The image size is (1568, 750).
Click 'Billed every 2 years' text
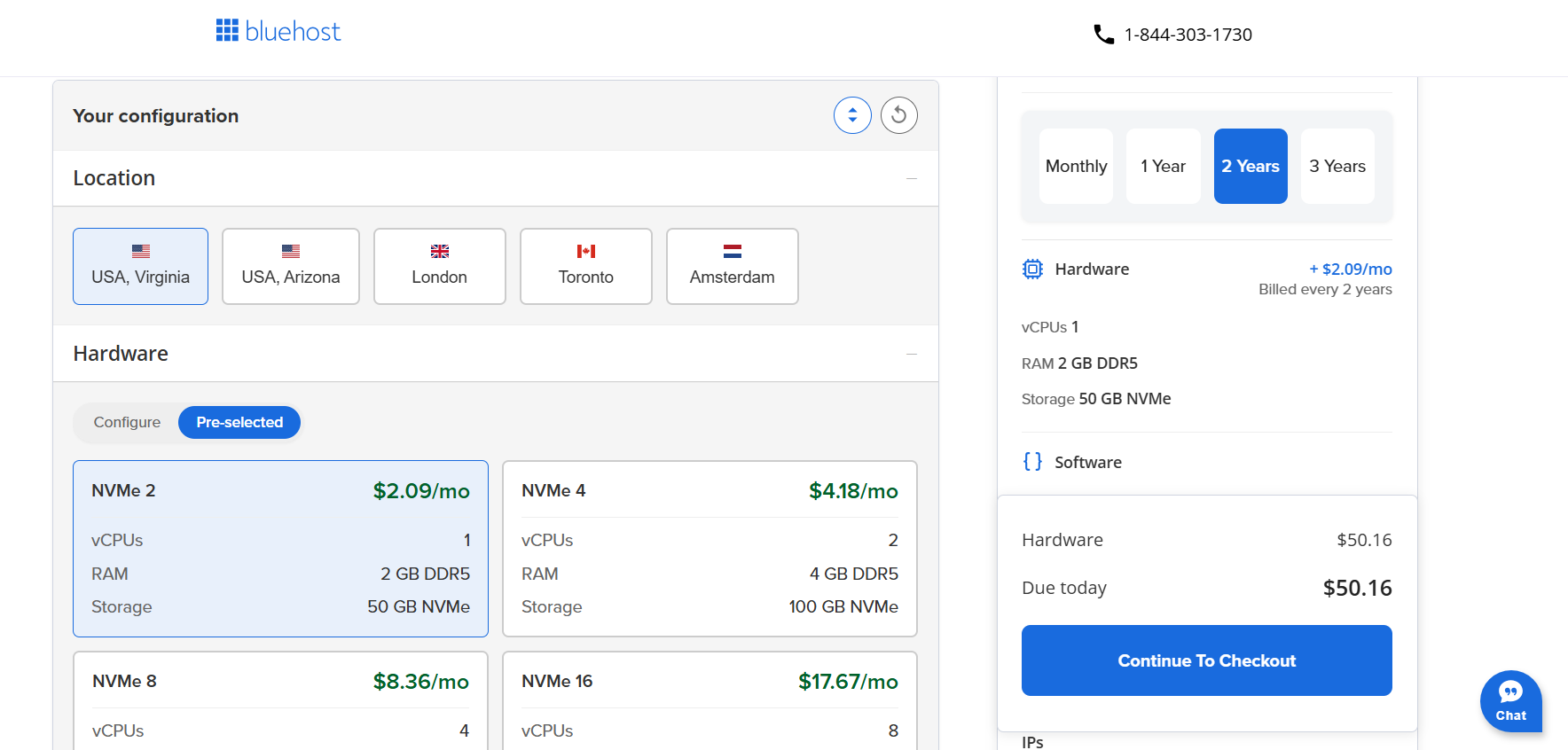point(1325,289)
